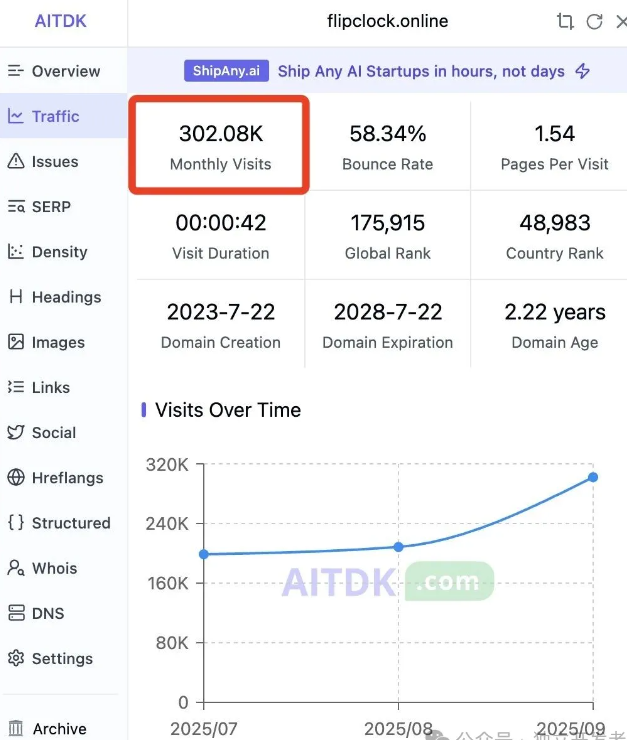Open the Structured data section

70,523
